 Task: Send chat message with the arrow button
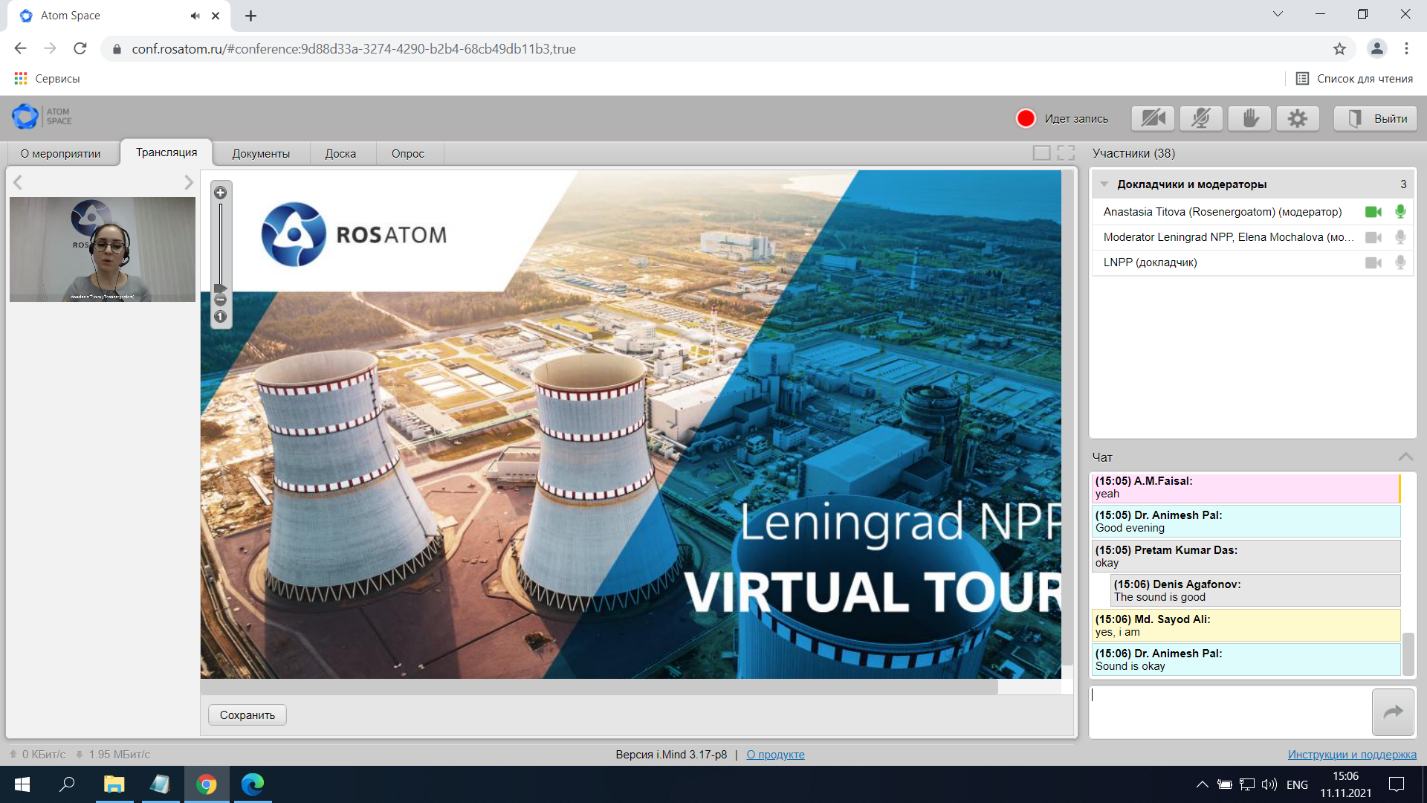1393,712
